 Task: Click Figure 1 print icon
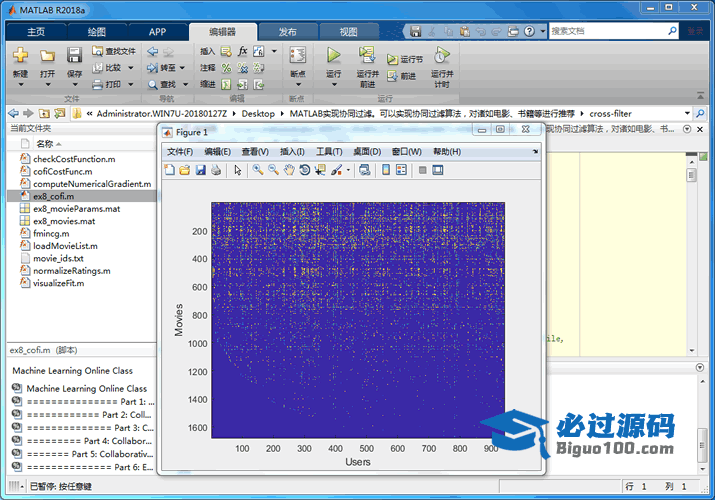tap(216, 170)
